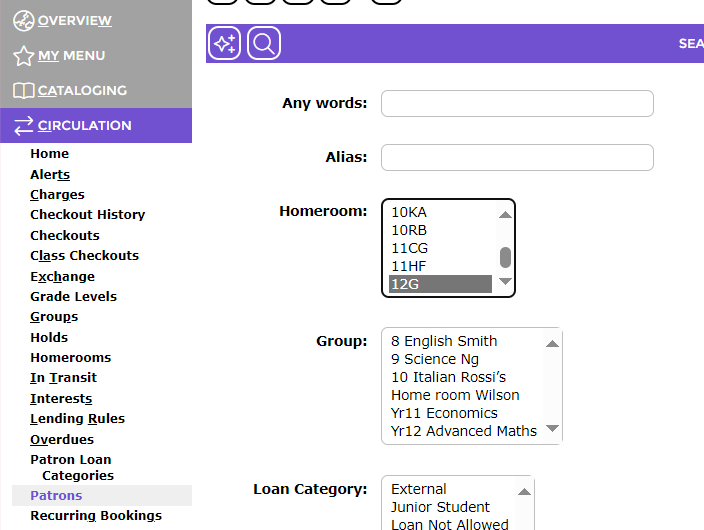Select group Yr12 Advanced Maths
Viewport: 704px width, 530px height.
pyautogui.click(x=465, y=431)
